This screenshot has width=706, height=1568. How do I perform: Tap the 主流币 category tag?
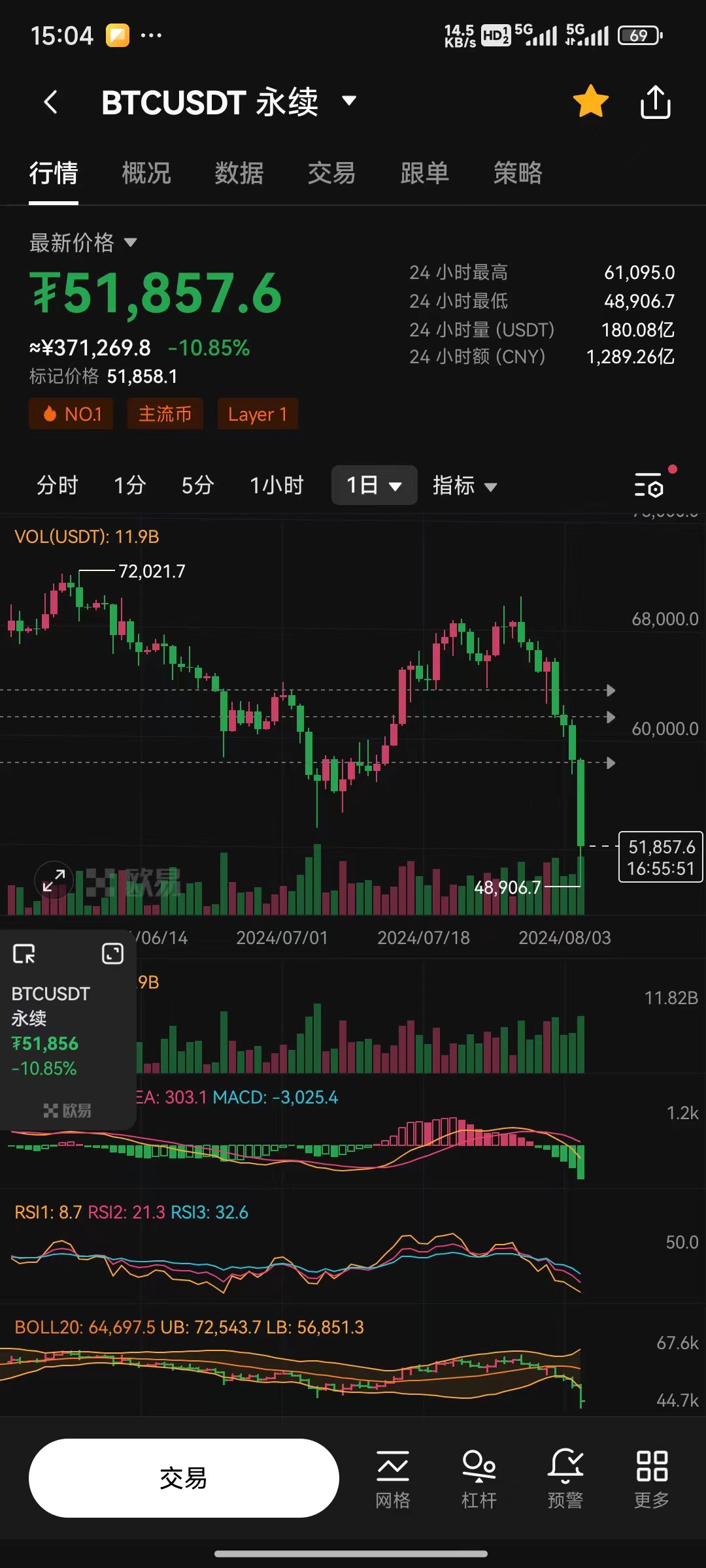click(165, 414)
